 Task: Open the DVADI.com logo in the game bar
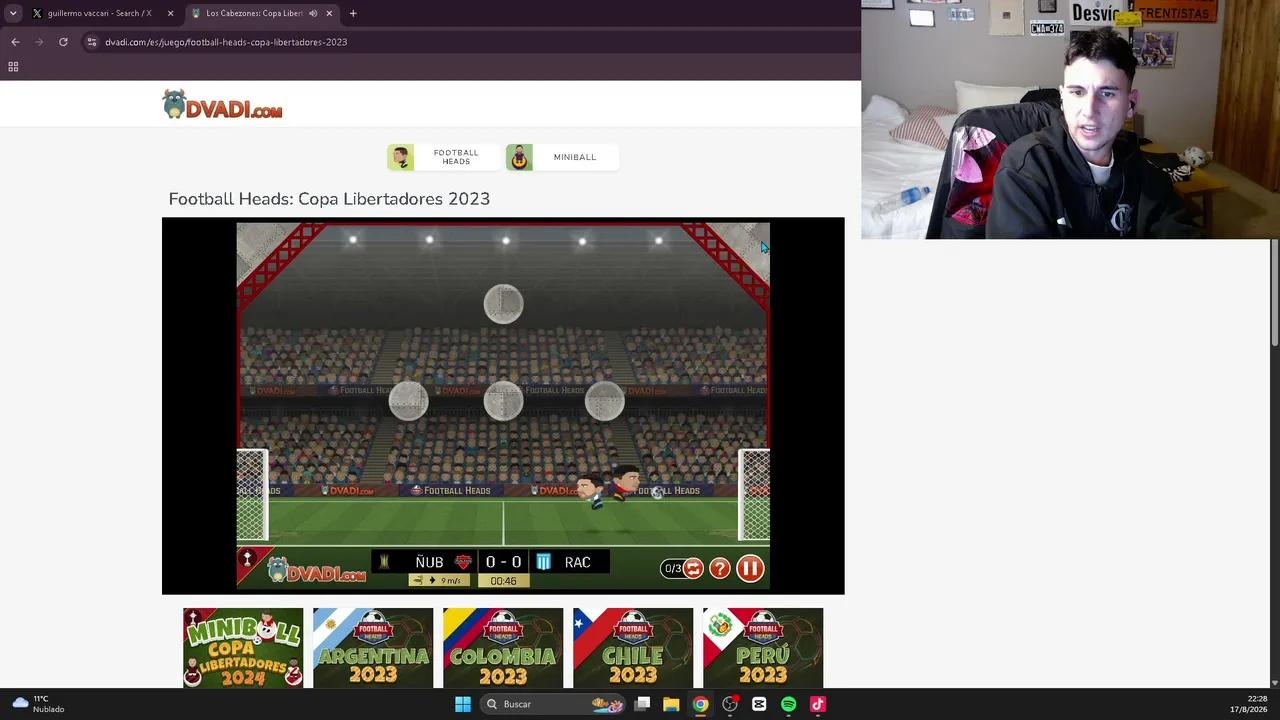317,569
